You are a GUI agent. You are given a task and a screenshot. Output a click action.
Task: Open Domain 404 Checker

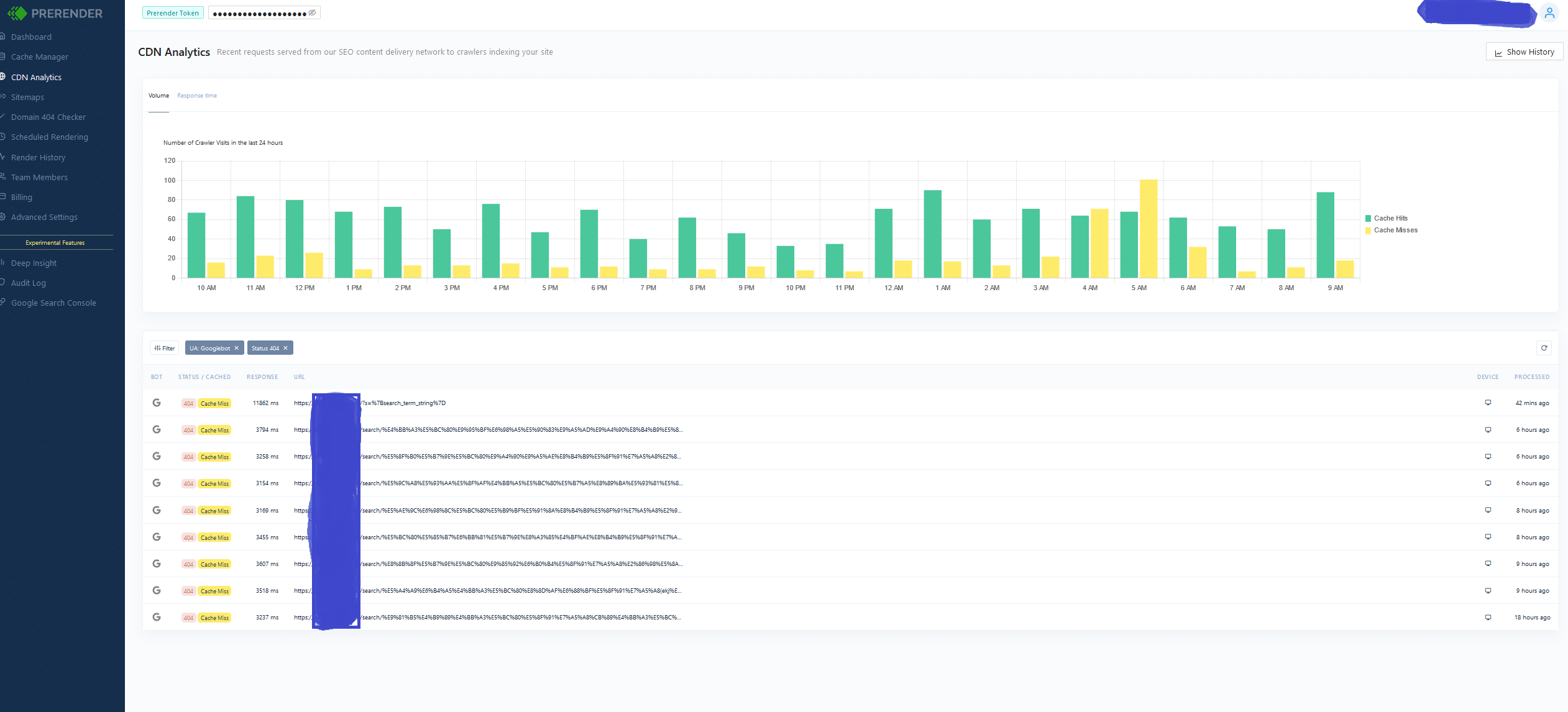(48, 117)
